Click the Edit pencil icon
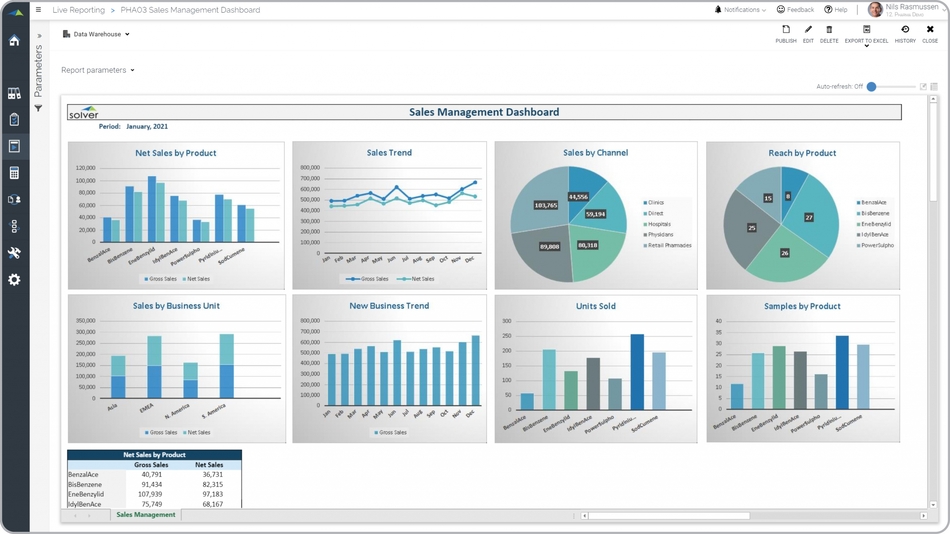This screenshot has width=950, height=534. 808,34
